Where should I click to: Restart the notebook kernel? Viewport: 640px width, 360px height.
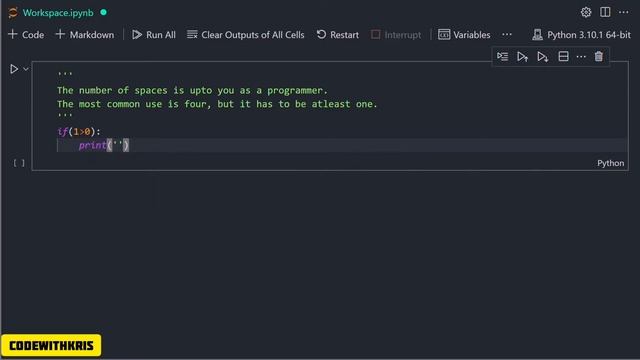tap(338, 35)
